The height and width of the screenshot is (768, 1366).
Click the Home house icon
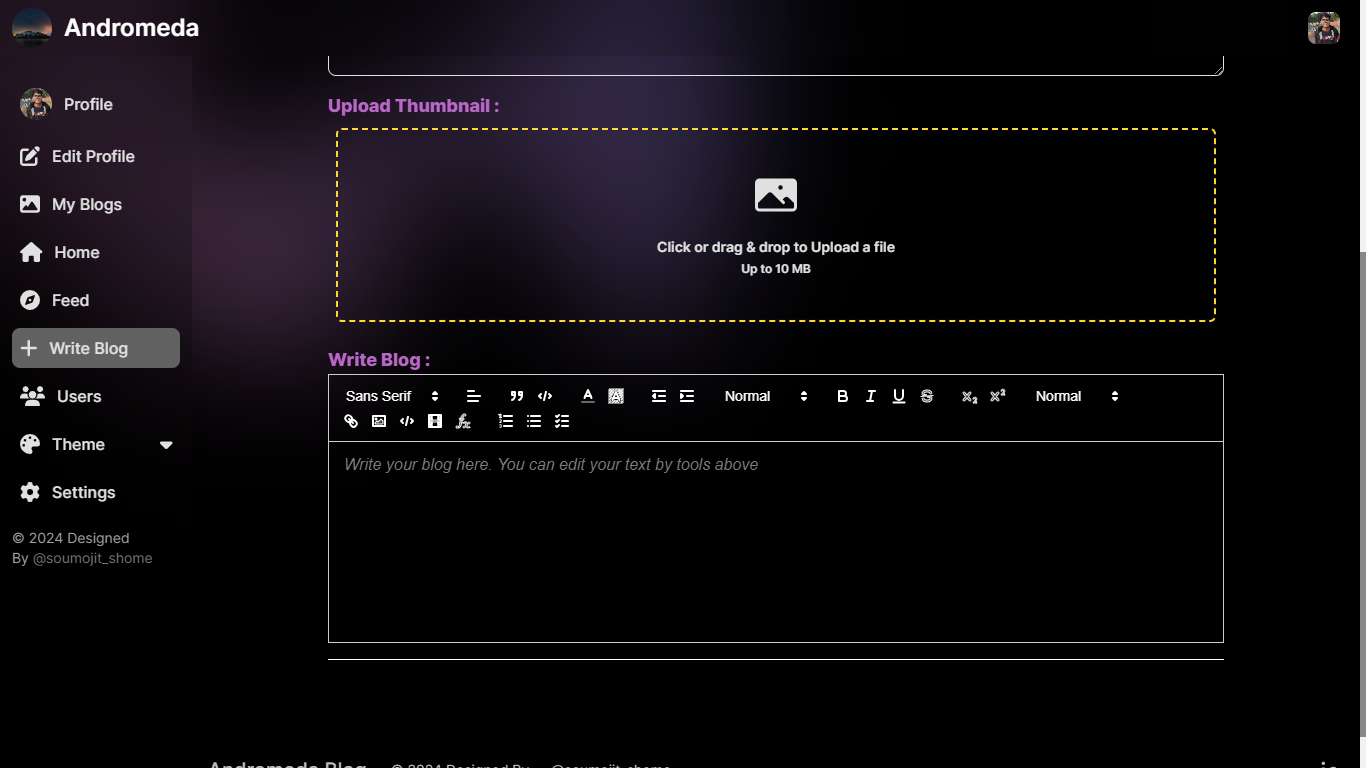click(x=31, y=252)
